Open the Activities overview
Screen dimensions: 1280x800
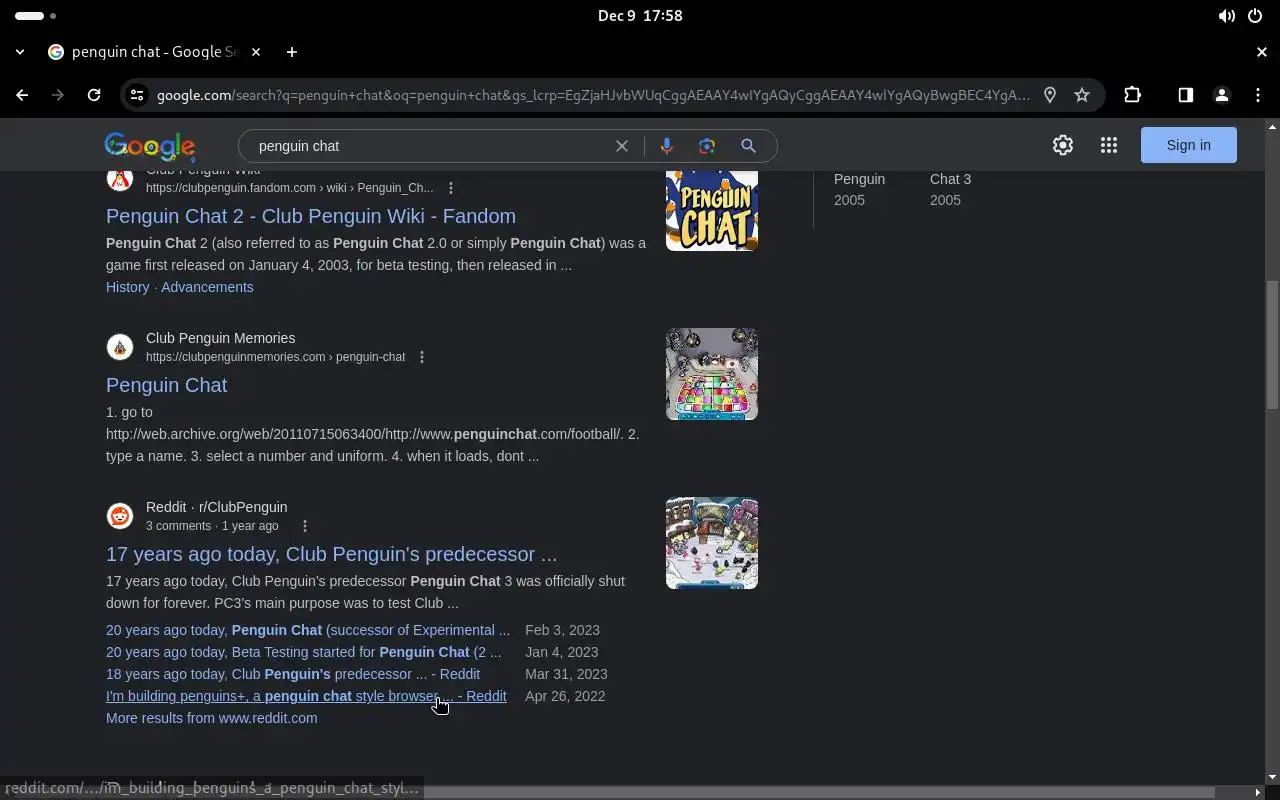(36, 16)
